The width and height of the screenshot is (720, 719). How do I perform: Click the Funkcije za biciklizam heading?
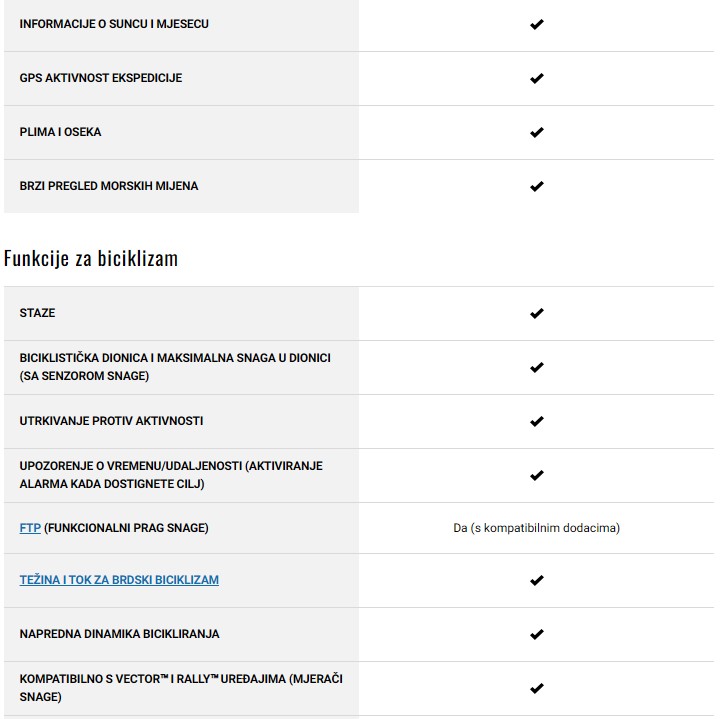[x=91, y=258]
